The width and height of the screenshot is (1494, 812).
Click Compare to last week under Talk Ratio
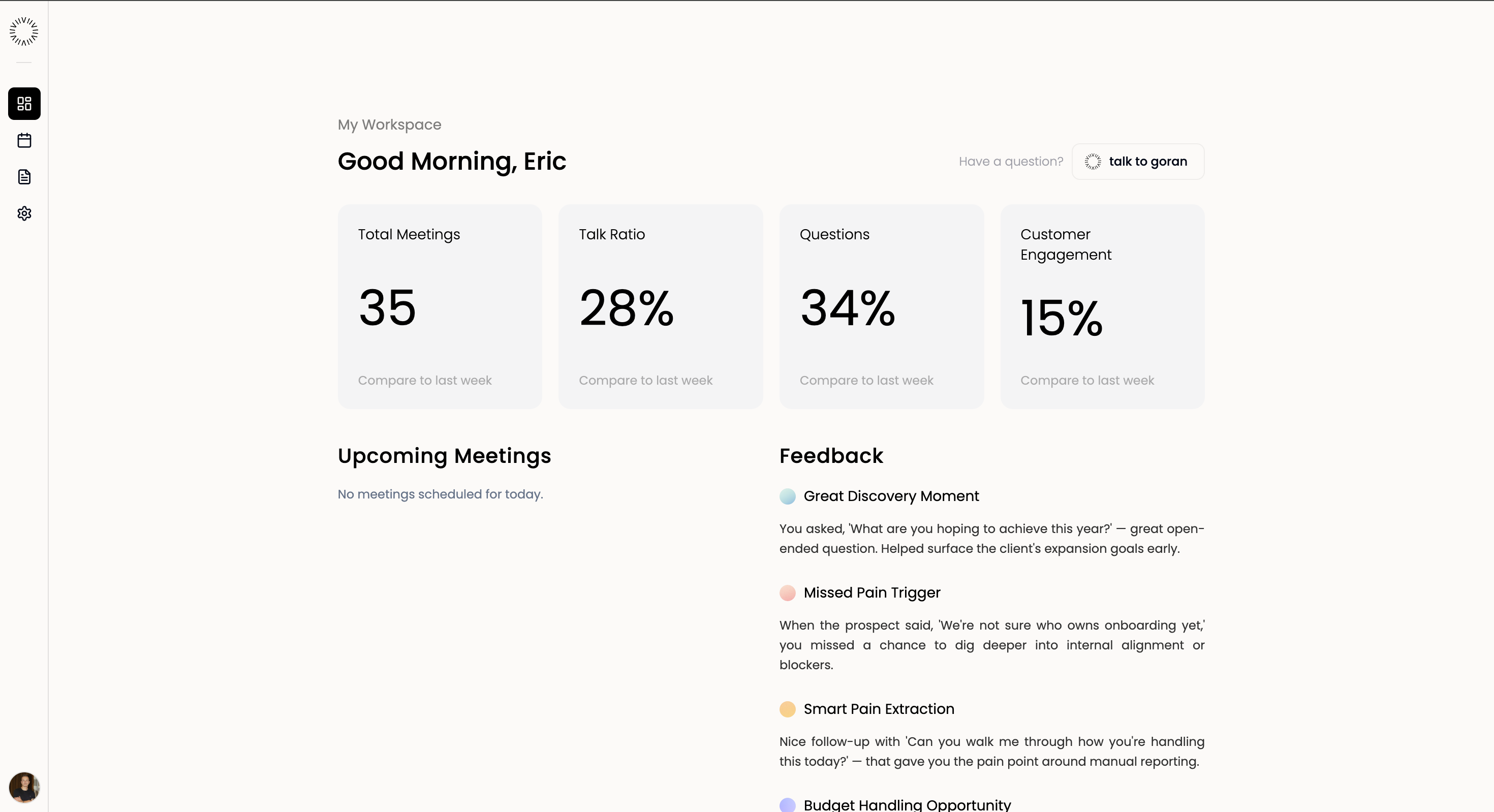pos(645,381)
